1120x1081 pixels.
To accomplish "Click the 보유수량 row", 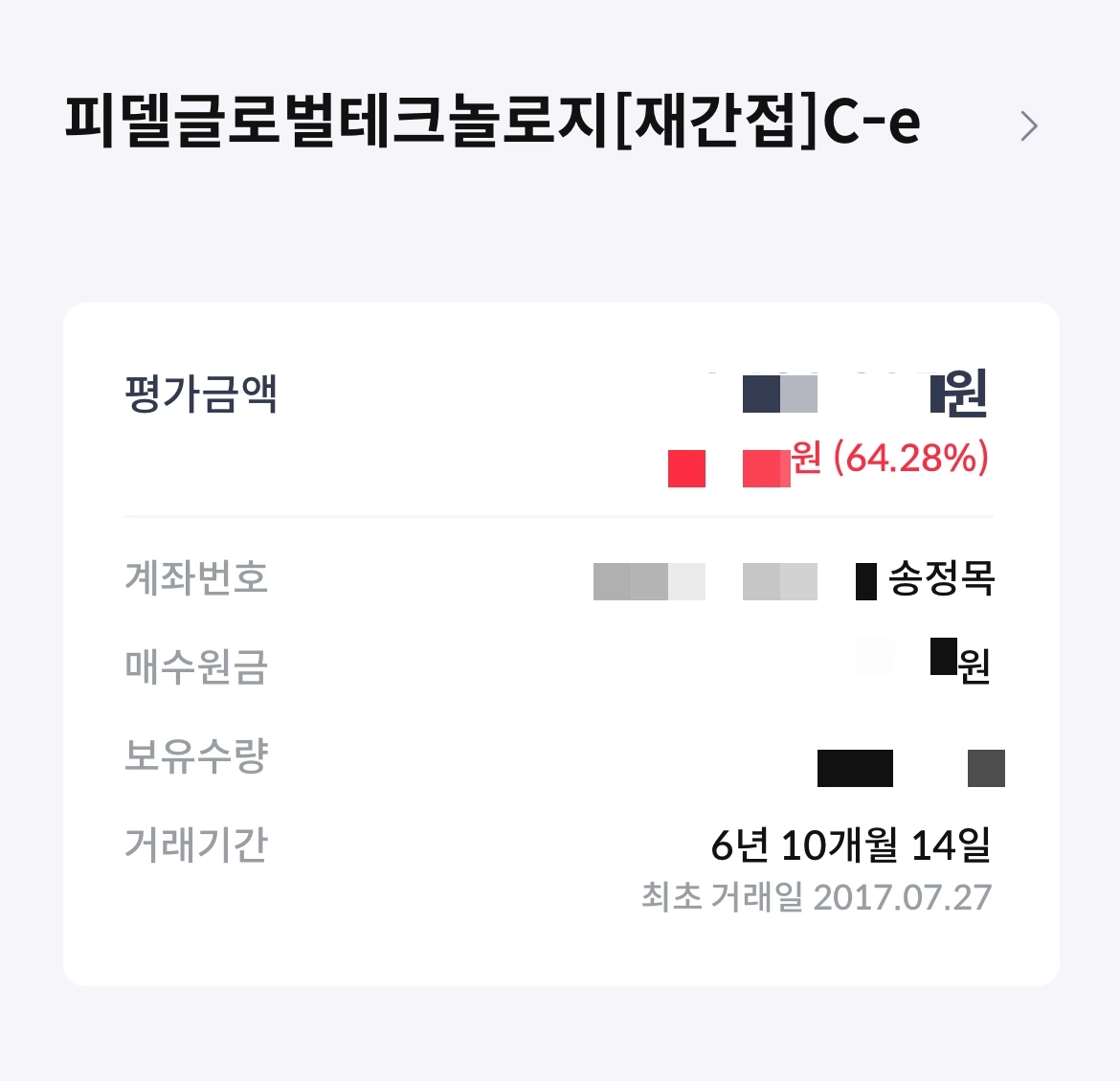I will click(192, 758).
